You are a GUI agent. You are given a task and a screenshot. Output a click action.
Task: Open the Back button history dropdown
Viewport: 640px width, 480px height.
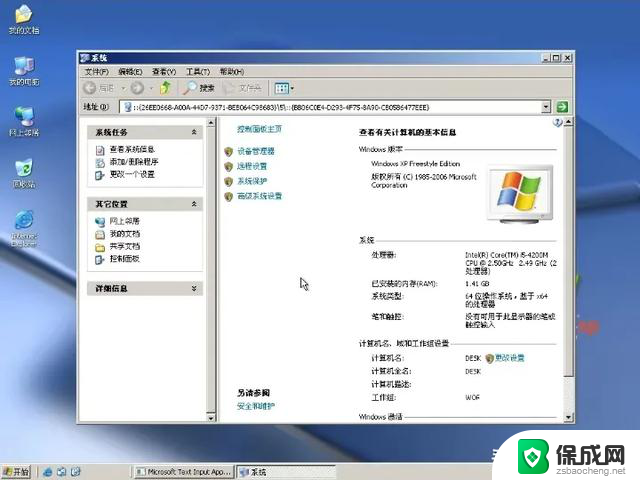(x=123, y=88)
